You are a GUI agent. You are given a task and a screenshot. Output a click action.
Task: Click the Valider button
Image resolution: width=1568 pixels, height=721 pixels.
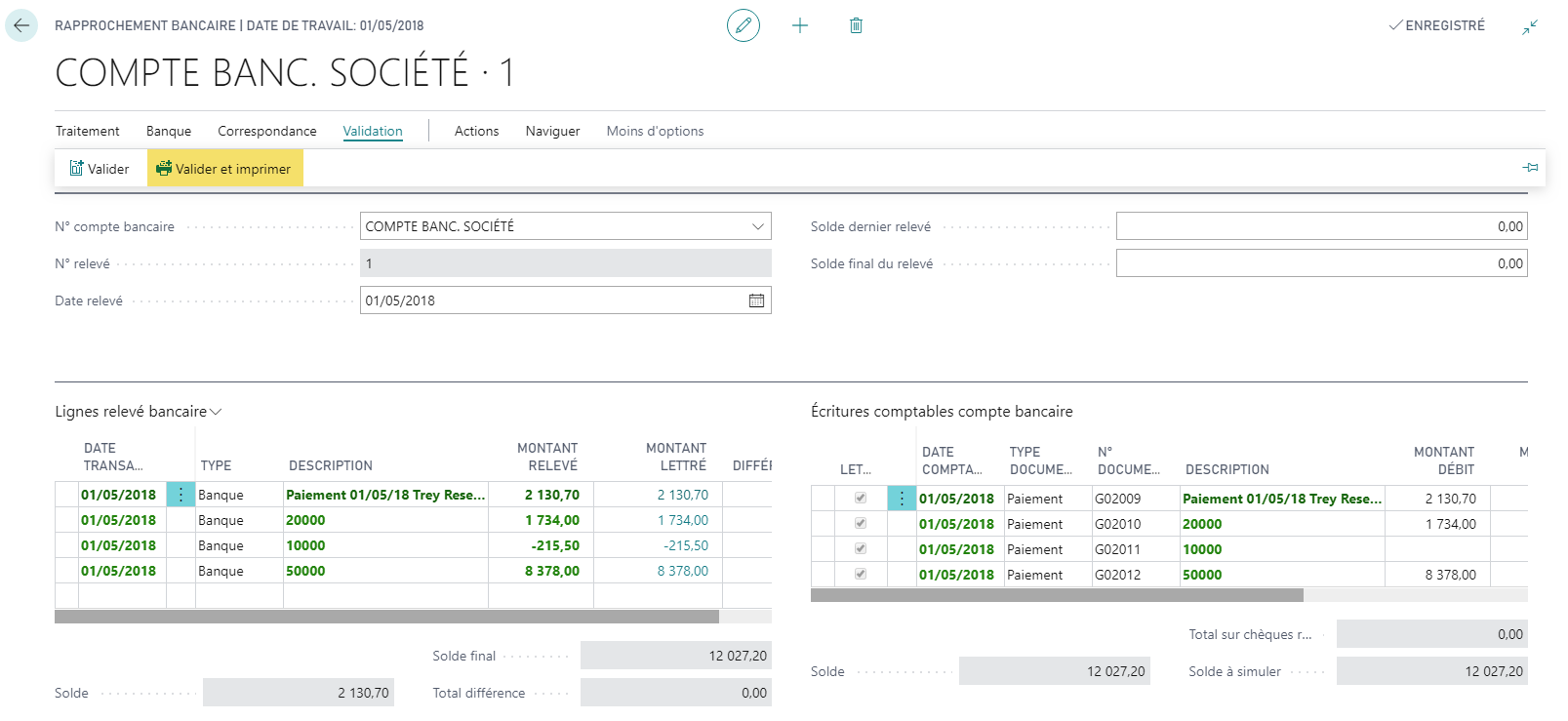click(100, 169)
